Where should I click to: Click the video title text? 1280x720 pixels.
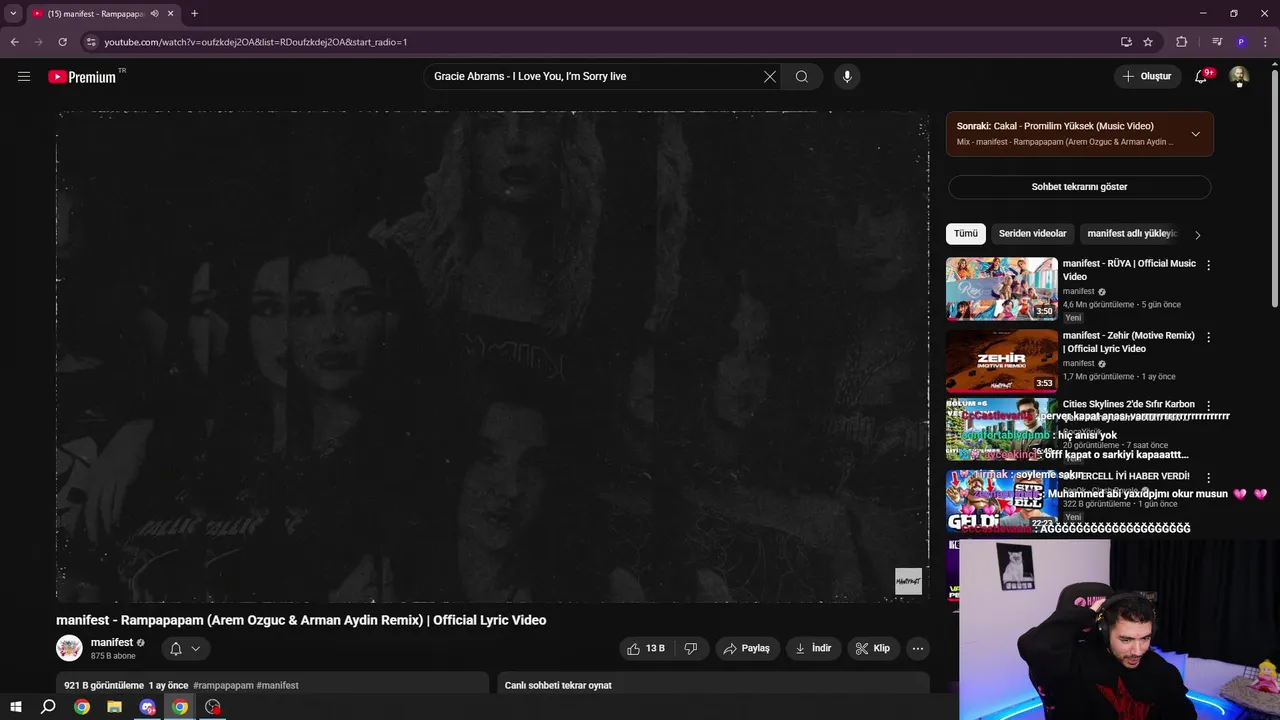(x=301, y=620)
